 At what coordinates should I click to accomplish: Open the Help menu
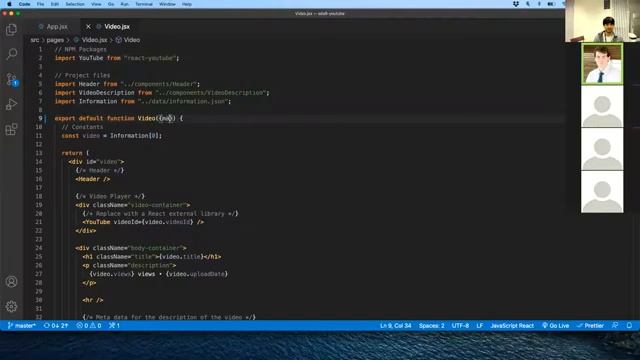(x=187, y=4)
